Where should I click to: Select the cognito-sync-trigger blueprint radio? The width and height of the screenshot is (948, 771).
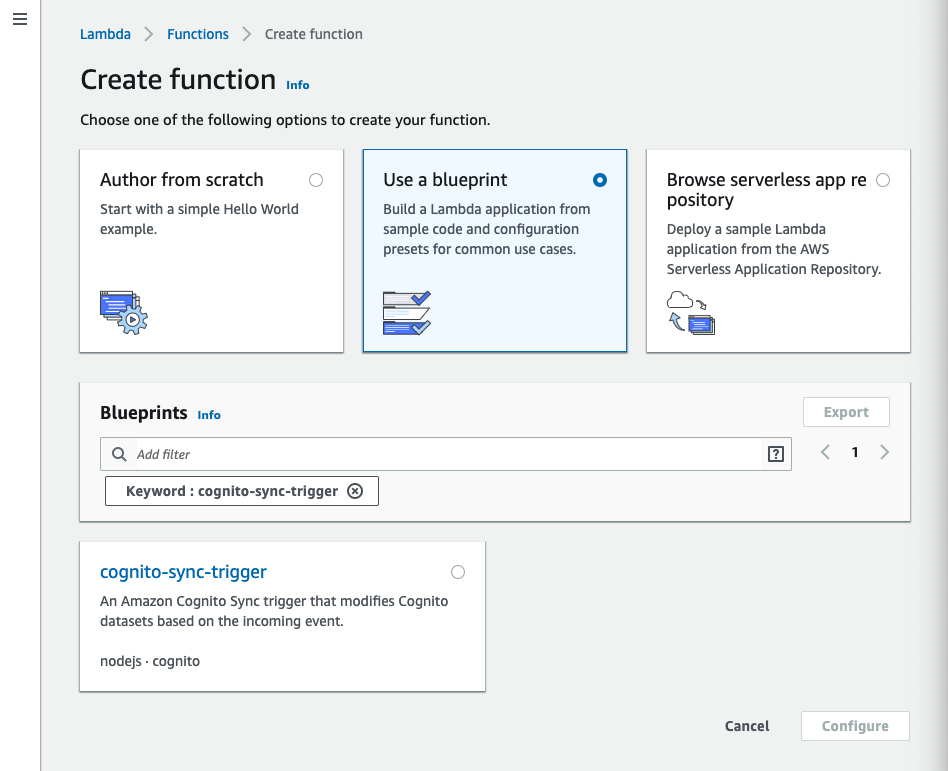click(458, 572)
